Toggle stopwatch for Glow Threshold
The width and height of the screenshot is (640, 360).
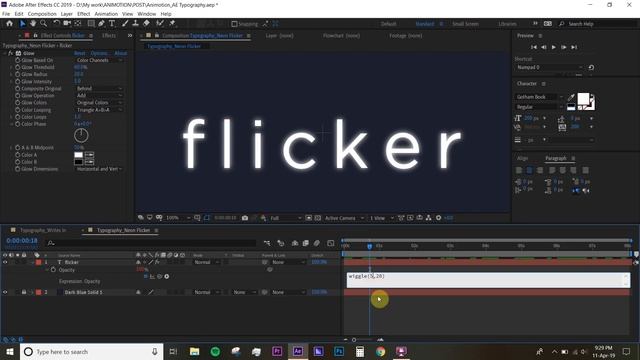pos(18,67)
